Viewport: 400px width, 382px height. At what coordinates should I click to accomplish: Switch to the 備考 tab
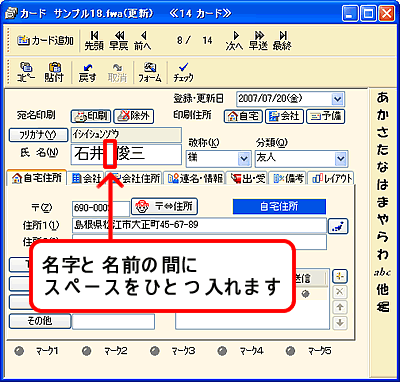(x=288, y=178)
